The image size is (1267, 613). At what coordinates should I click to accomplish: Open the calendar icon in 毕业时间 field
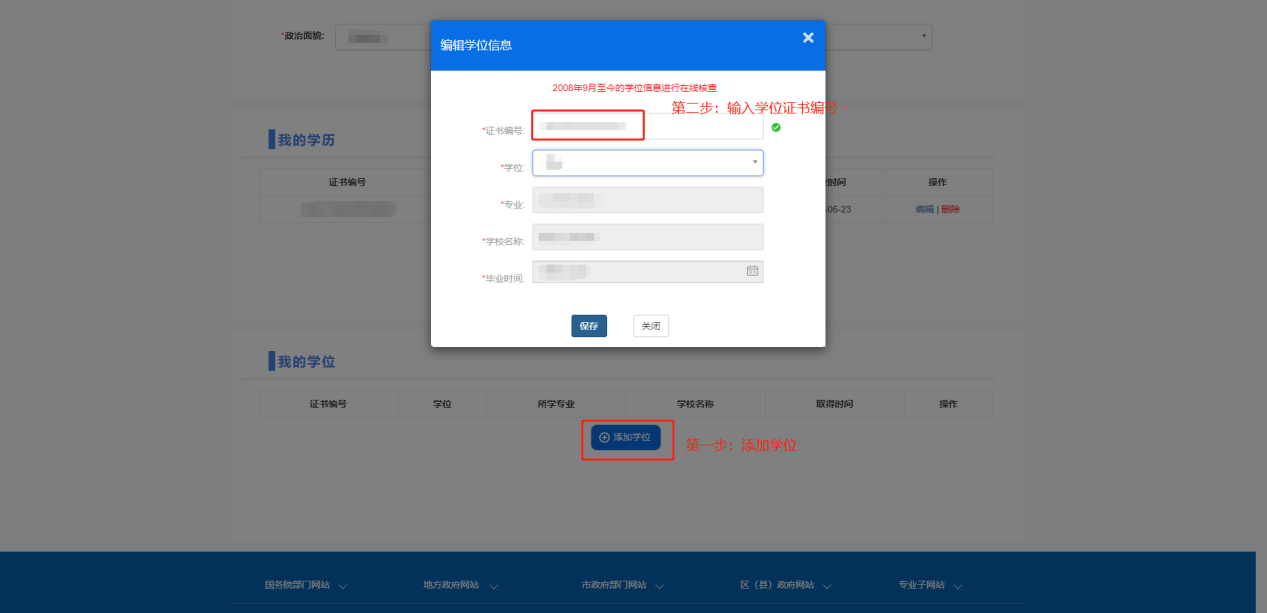[x=752, y=271]
